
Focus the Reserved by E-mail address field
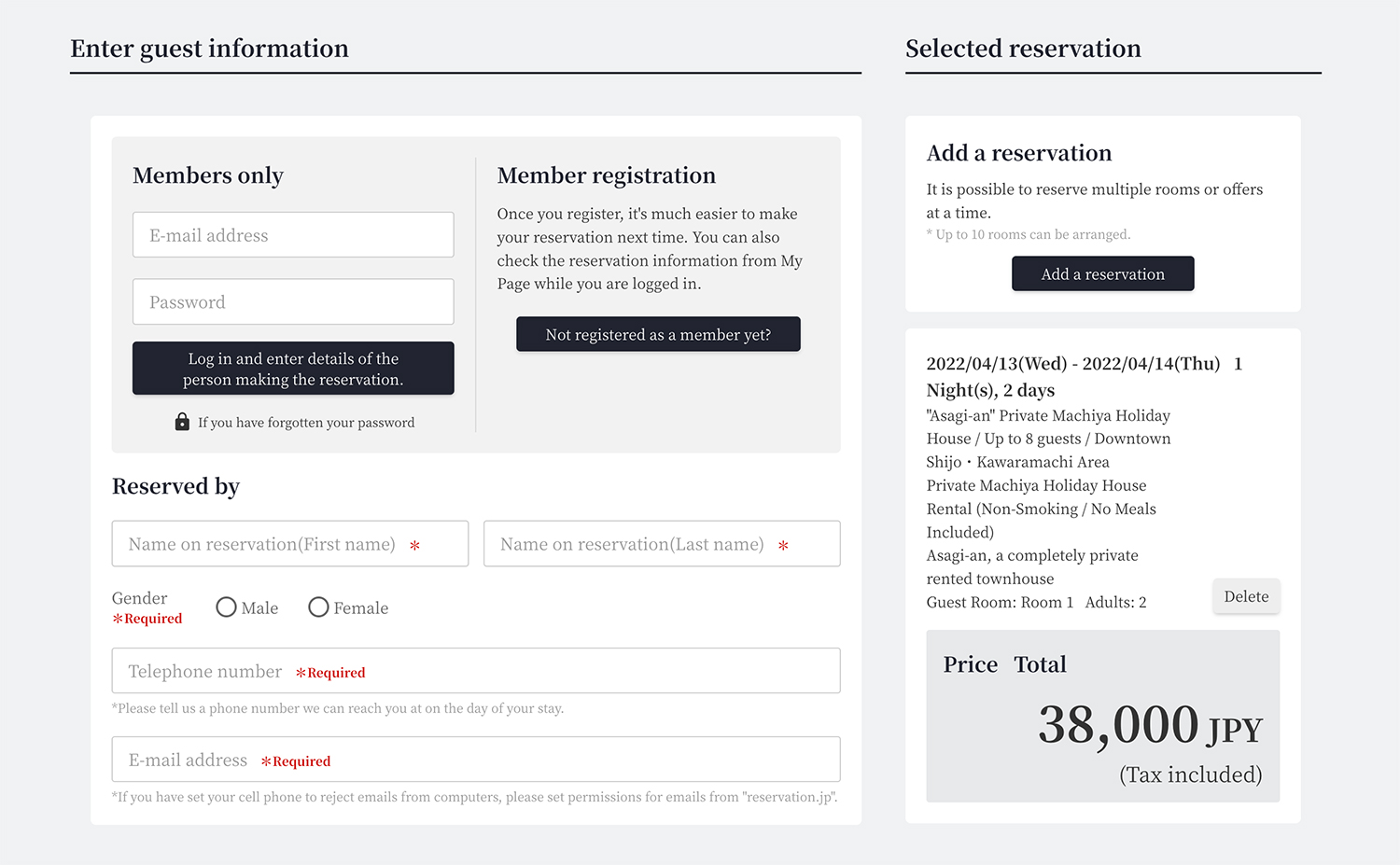pos(476,760)
